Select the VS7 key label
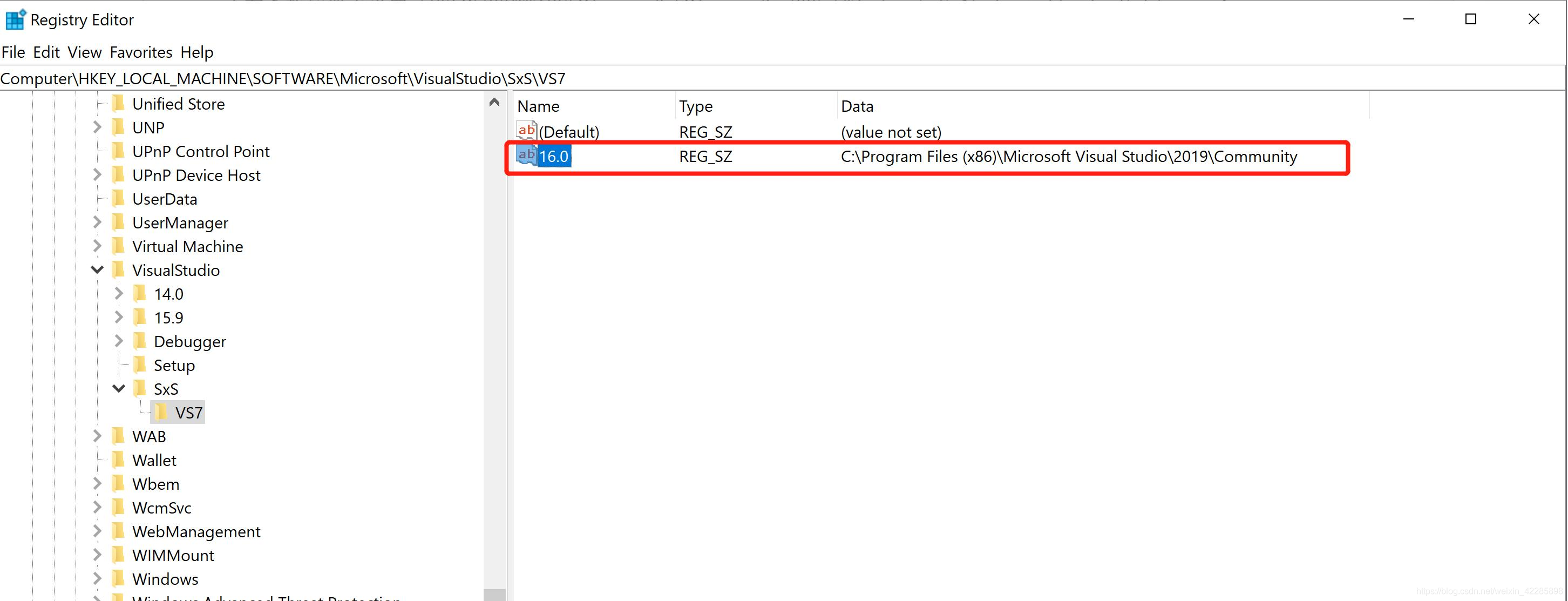 tap(189, 413)
